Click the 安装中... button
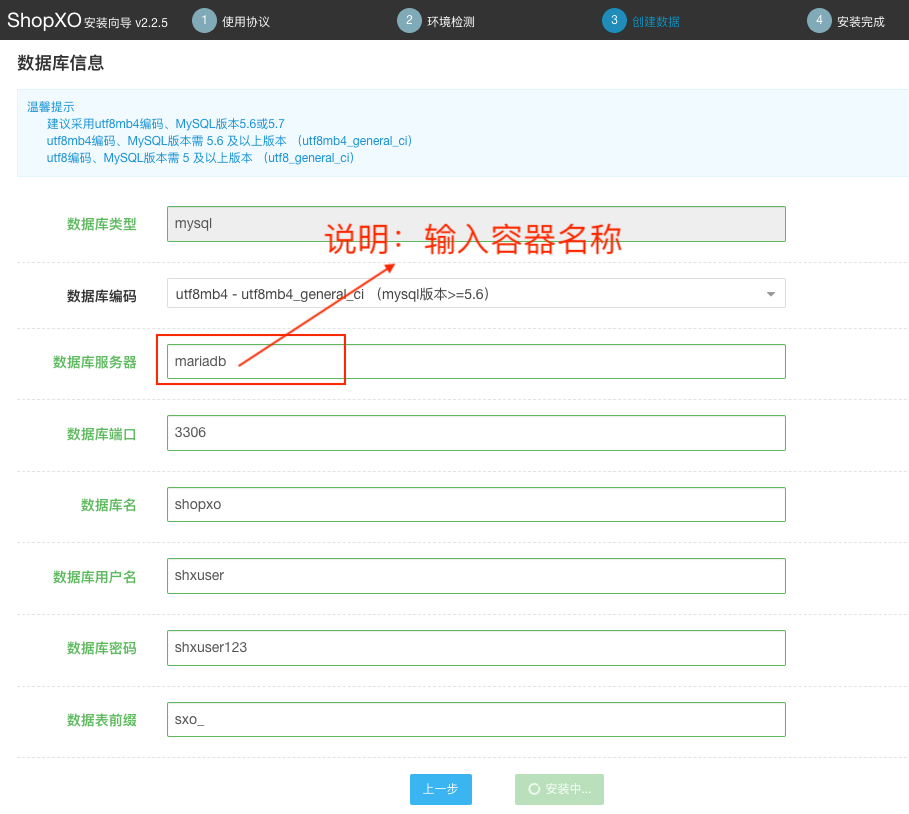Image resolution: width=909 pixels, height=814 pixels. click(559, 789)
